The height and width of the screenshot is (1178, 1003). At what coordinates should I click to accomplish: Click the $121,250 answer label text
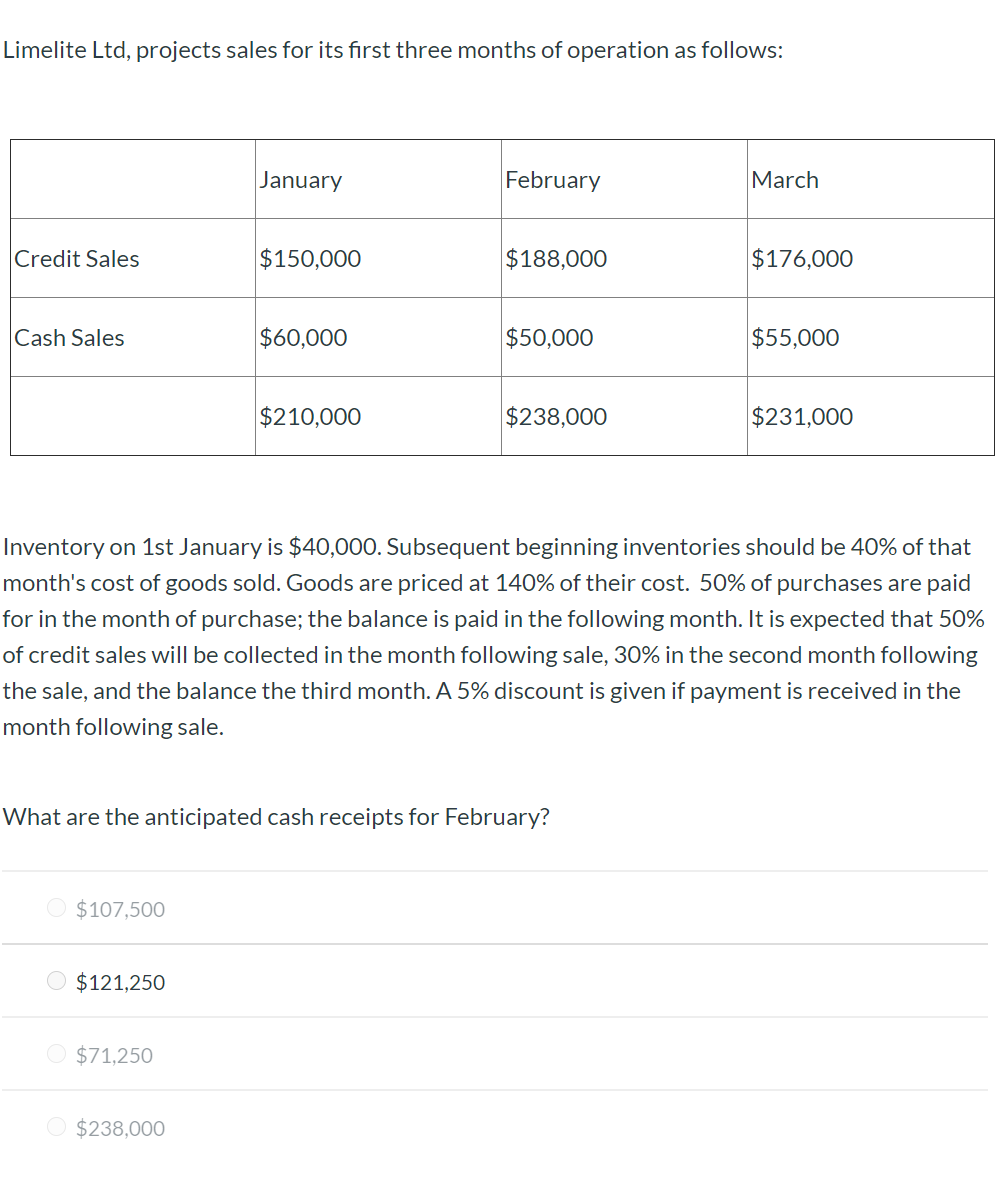(119, 982)
